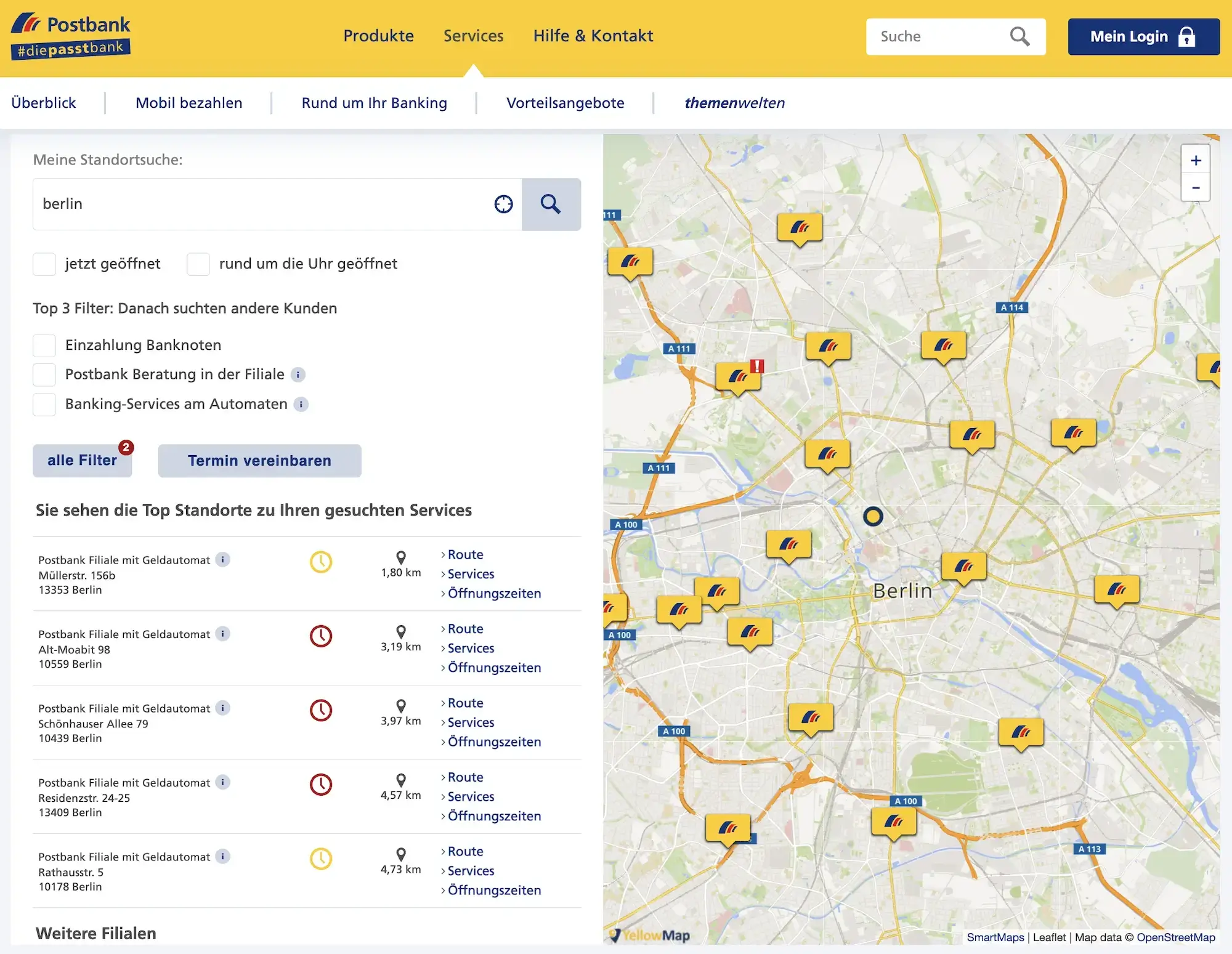The image size is (1232, 954).
Task: Open the Produkte menu
Action: [378, 36]
